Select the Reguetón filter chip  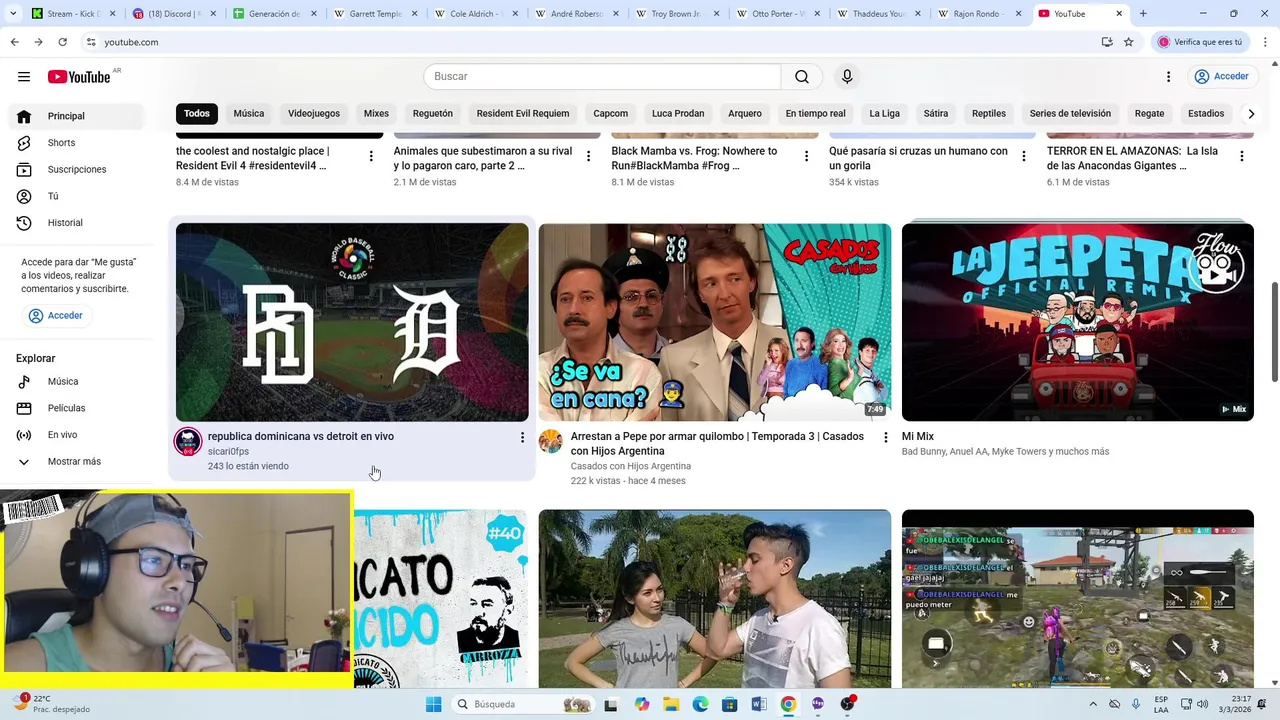coord(433,114)
